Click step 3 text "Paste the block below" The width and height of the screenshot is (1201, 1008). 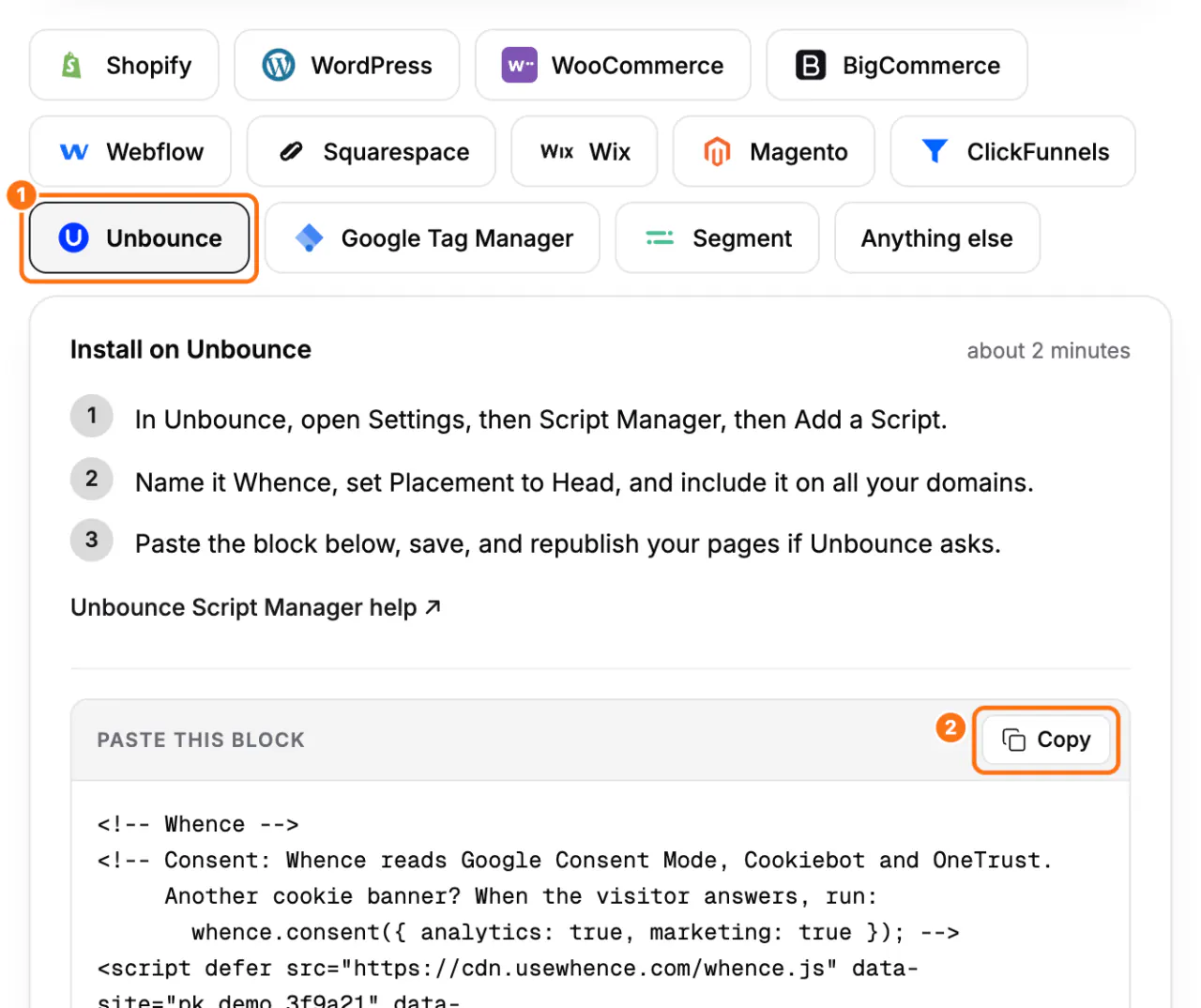pyautogui.click(x=568, y=544)
